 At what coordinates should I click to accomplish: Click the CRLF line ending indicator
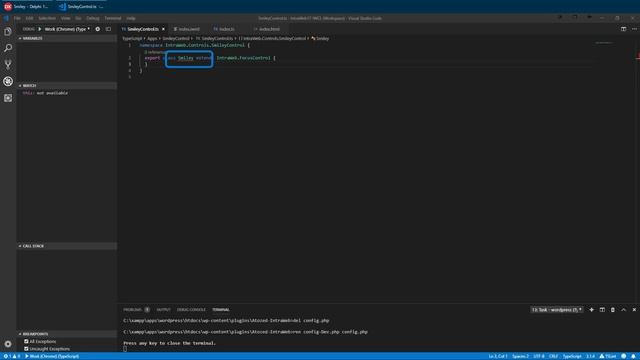pyautogui.click(x=553, y=356)
